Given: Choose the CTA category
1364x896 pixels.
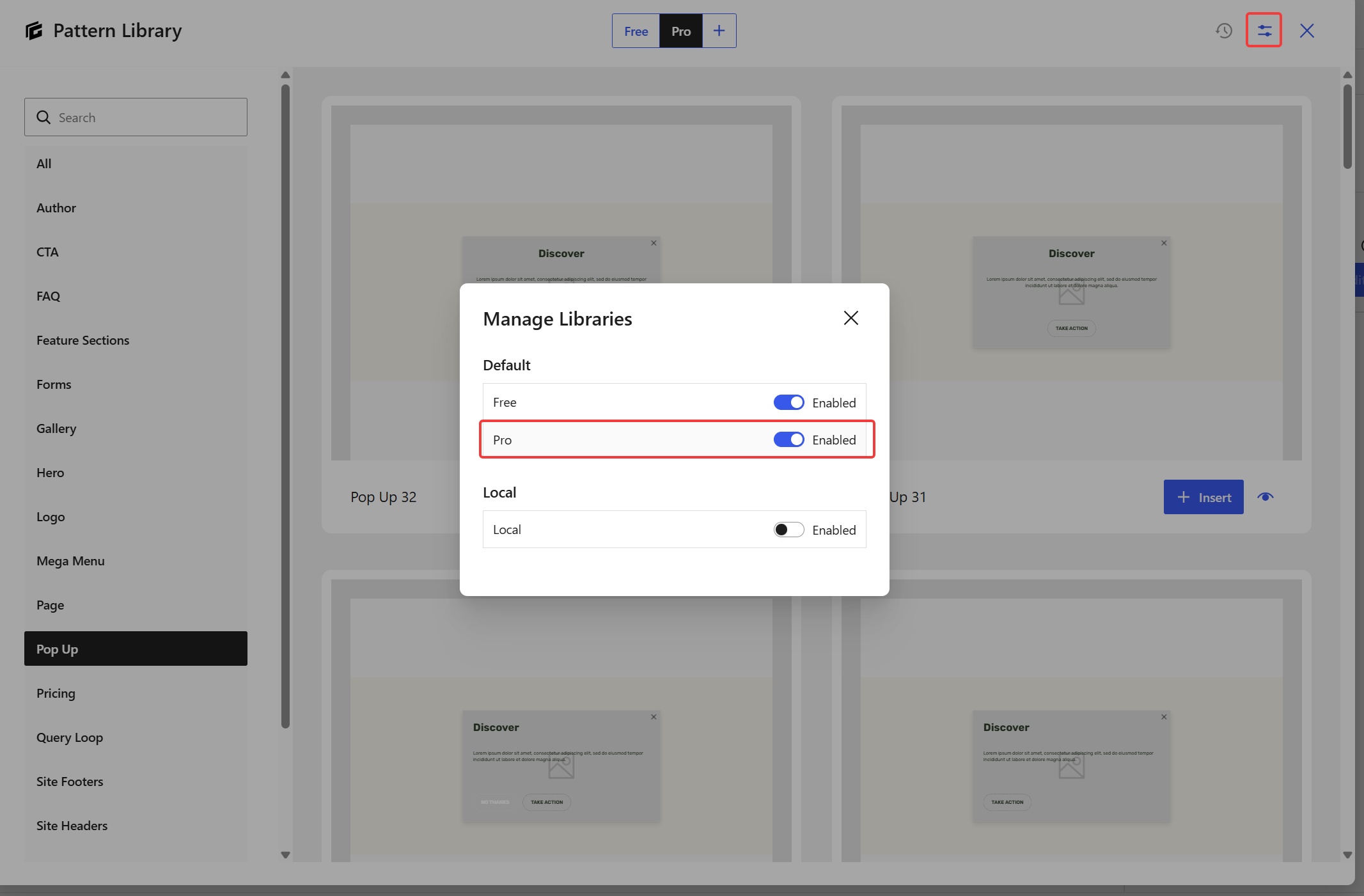Looking at the screenshot, I should [136, 252].
